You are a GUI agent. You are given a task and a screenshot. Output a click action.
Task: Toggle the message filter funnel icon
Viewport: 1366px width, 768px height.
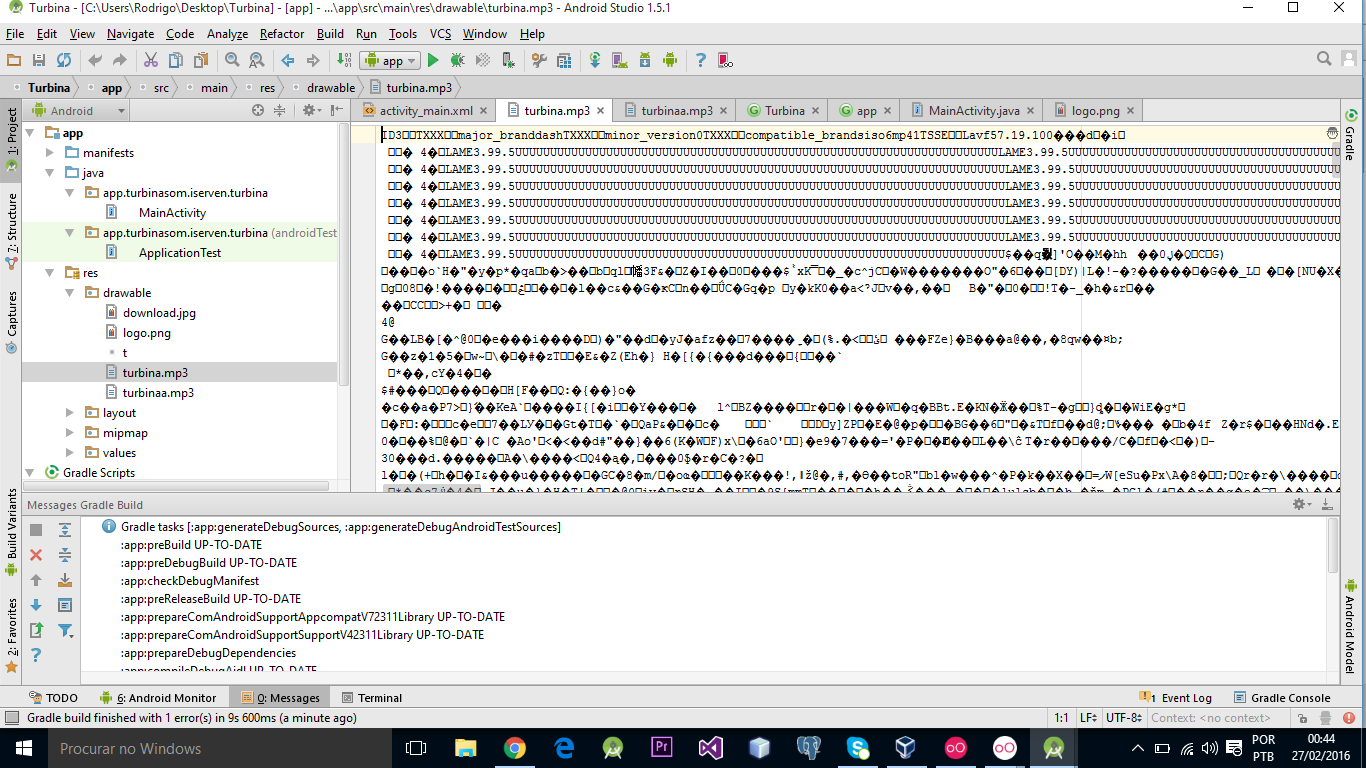[65, 630]
